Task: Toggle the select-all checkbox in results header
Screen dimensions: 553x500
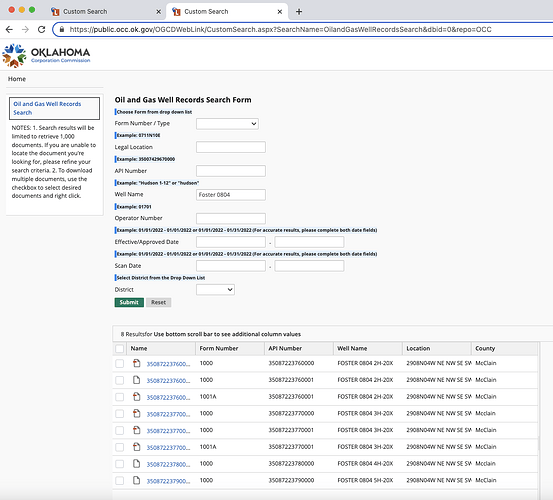Action: (120, 349)
